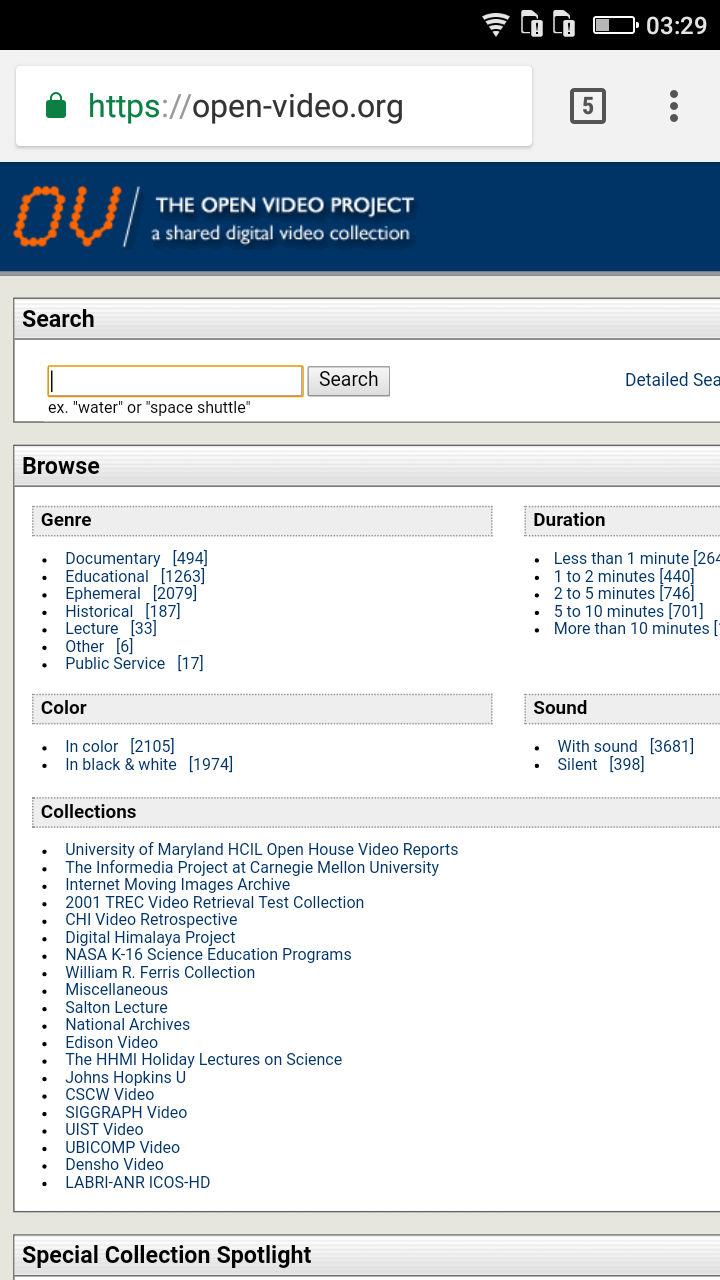Viewport: 720px width, 1280px height.
Task: Open the tab switcher showing 5 tabs
Action: 588,105
